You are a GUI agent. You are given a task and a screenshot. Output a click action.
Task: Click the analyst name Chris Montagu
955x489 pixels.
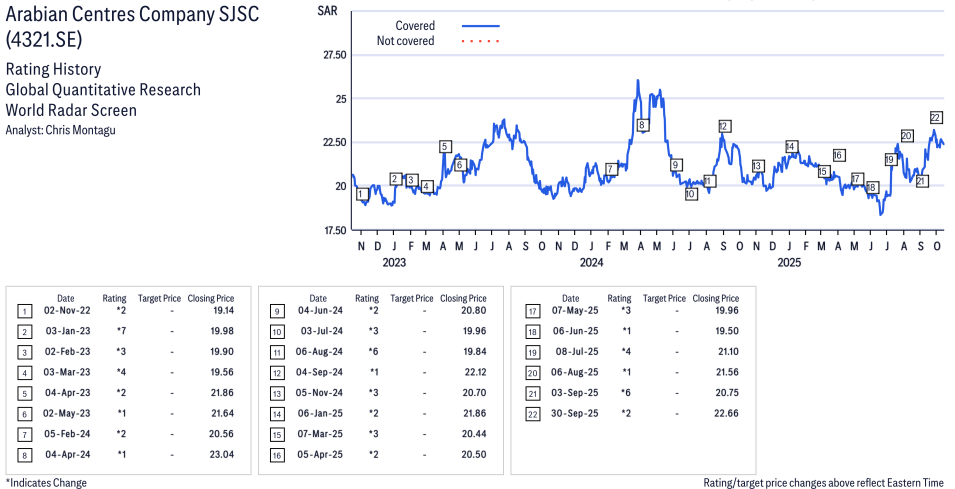(x=80, y=131)
